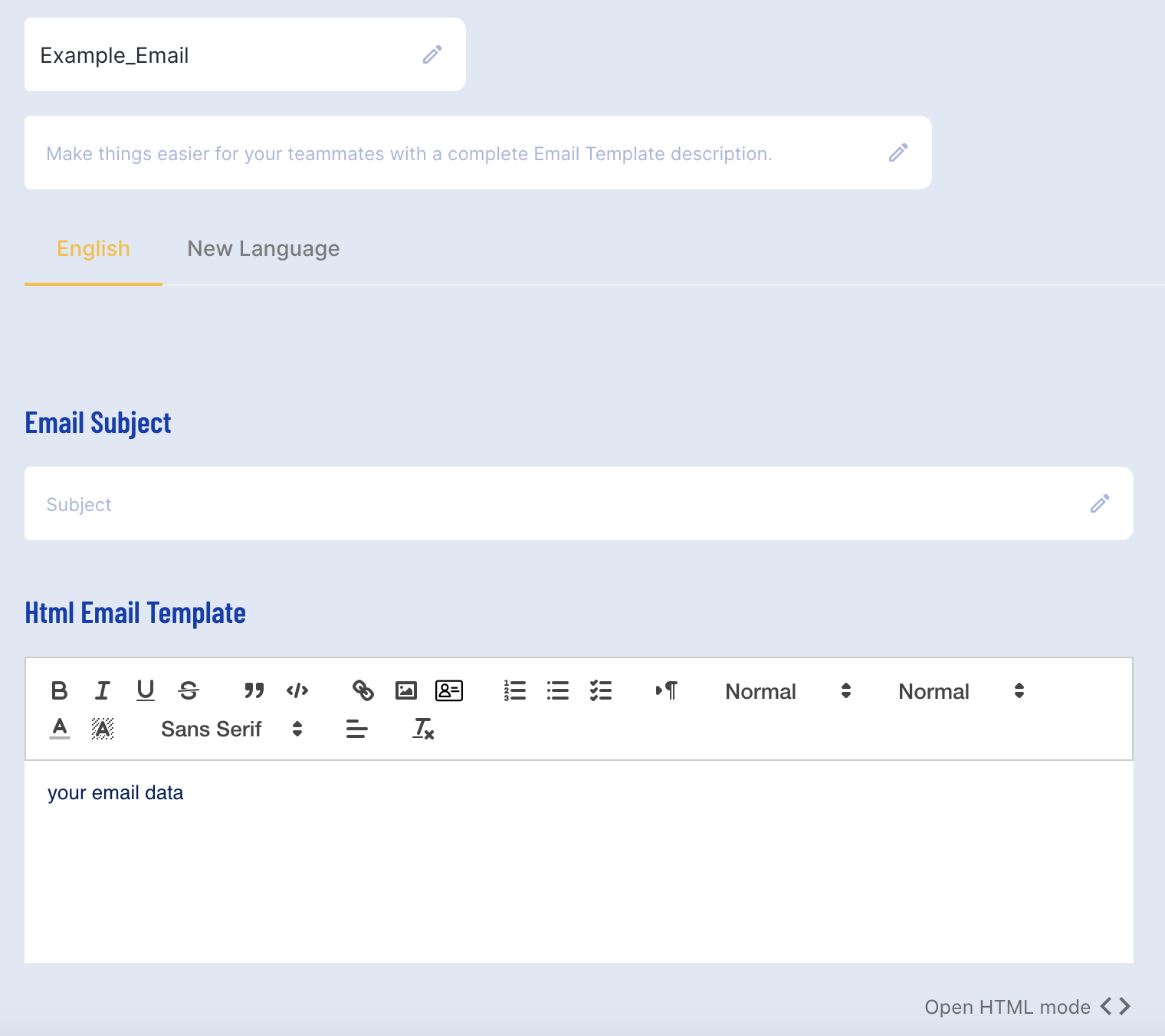
Task: Edit the Example_Email template name
Action: (432, 54)
